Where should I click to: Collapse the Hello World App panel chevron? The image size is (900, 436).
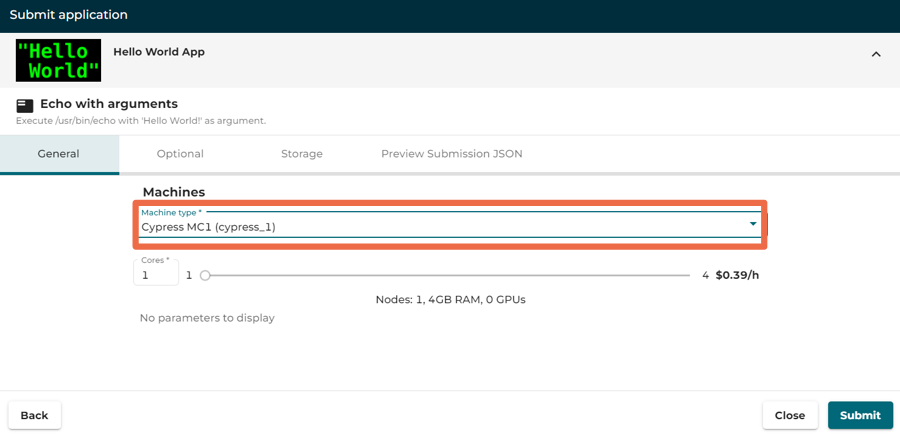(876, 54)
